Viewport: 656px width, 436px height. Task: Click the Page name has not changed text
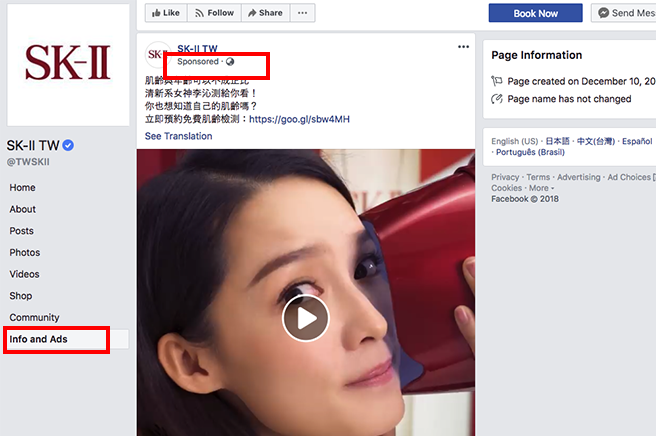[x=569, y=99]
